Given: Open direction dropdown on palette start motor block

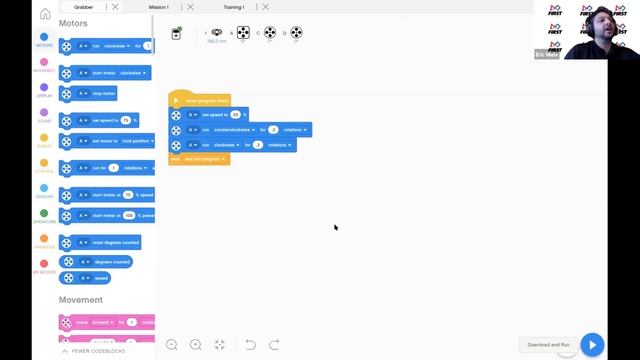Looking at the screenshot, I should [x=133, y=73].
